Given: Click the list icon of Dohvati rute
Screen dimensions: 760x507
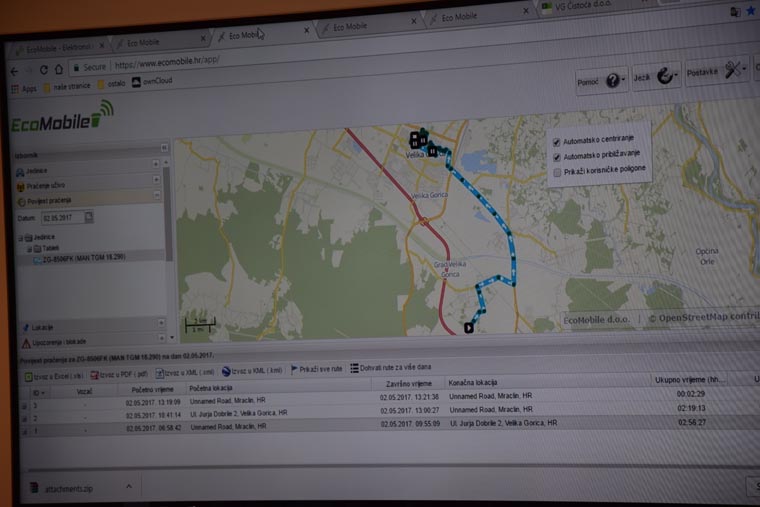Looking at the screenshot, I should [x=354, y=368].
